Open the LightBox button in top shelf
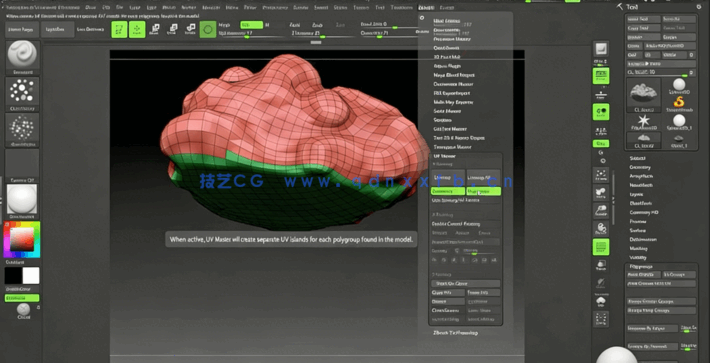Image resolution: width=710 pixels, height=363 pixels. pyautogui.click(x=57, y=29)
